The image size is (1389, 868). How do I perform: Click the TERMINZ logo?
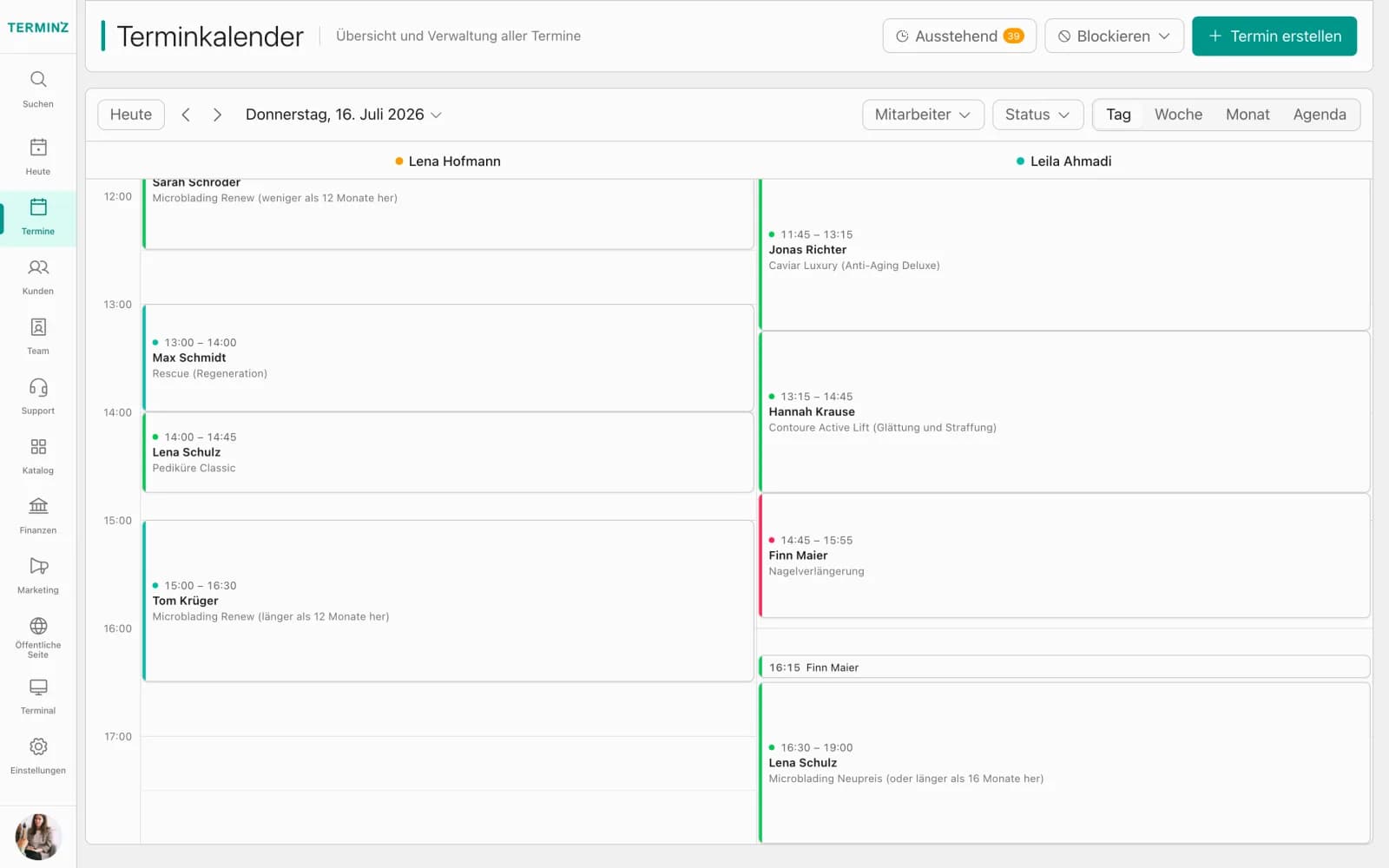[38, 27]
